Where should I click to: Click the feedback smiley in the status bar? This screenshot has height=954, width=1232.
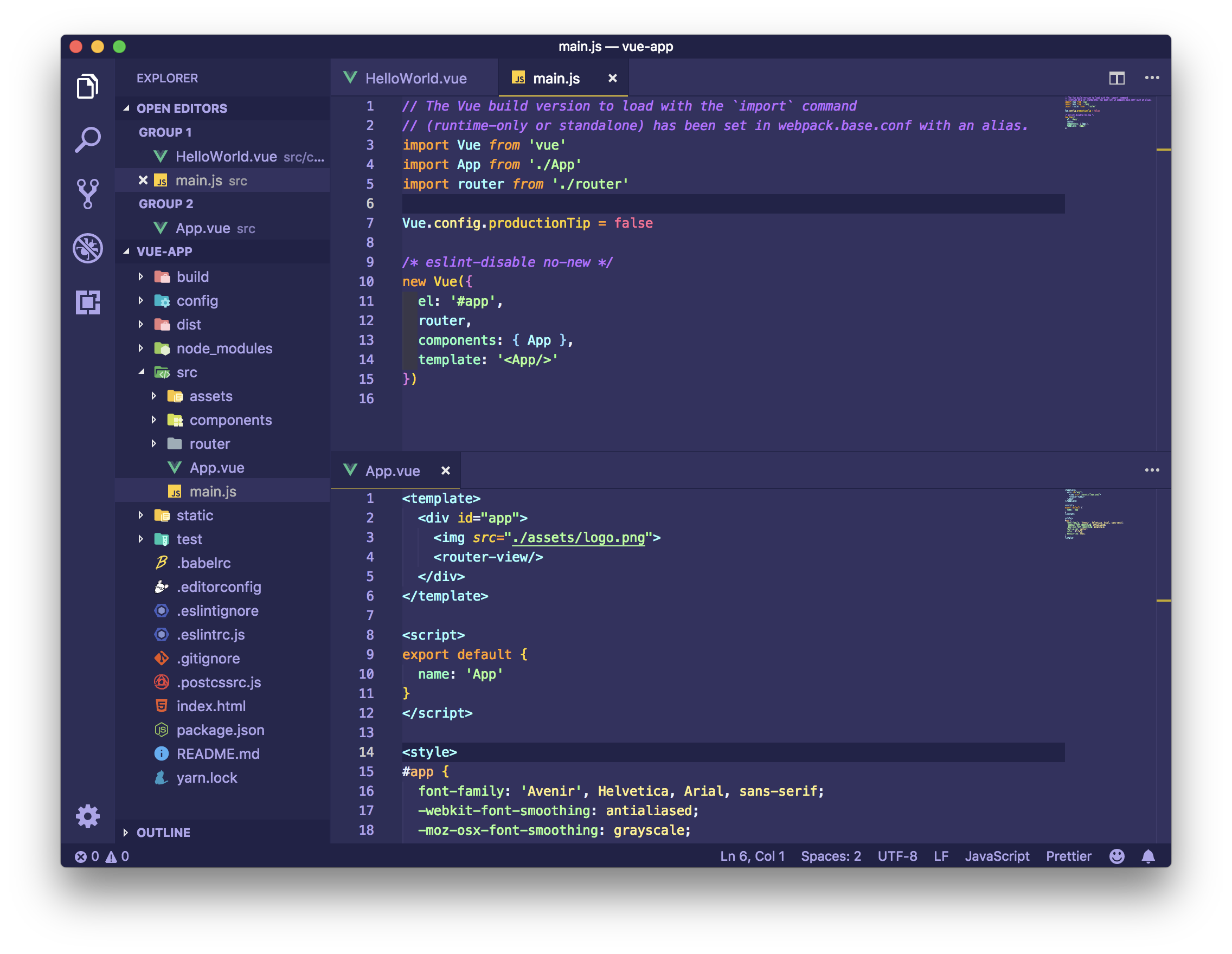click(1117, 856)
